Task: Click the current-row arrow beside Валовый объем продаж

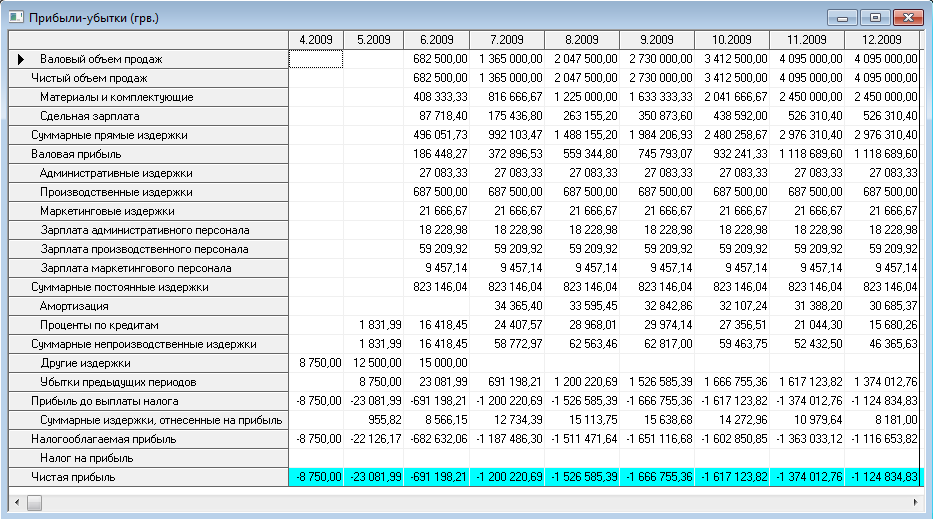Action: pos(21,59)
